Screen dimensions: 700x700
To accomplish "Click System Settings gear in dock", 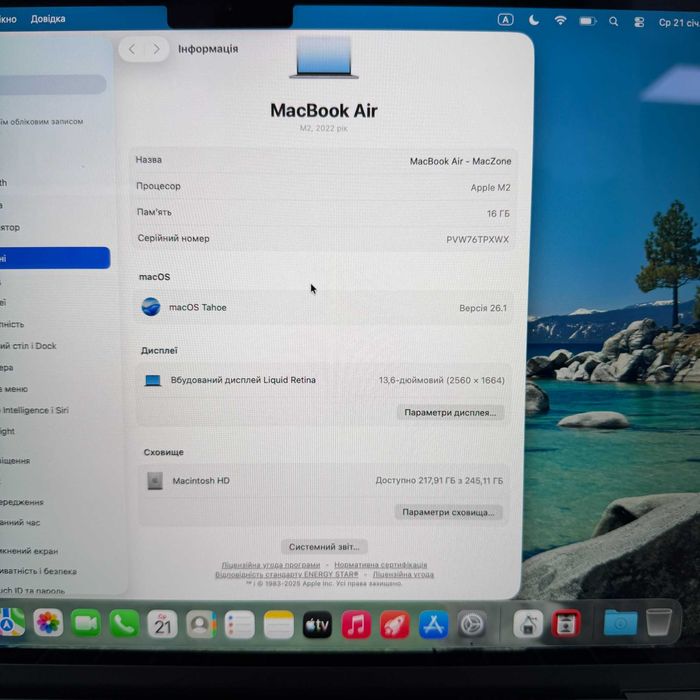I will pos(471,625).
